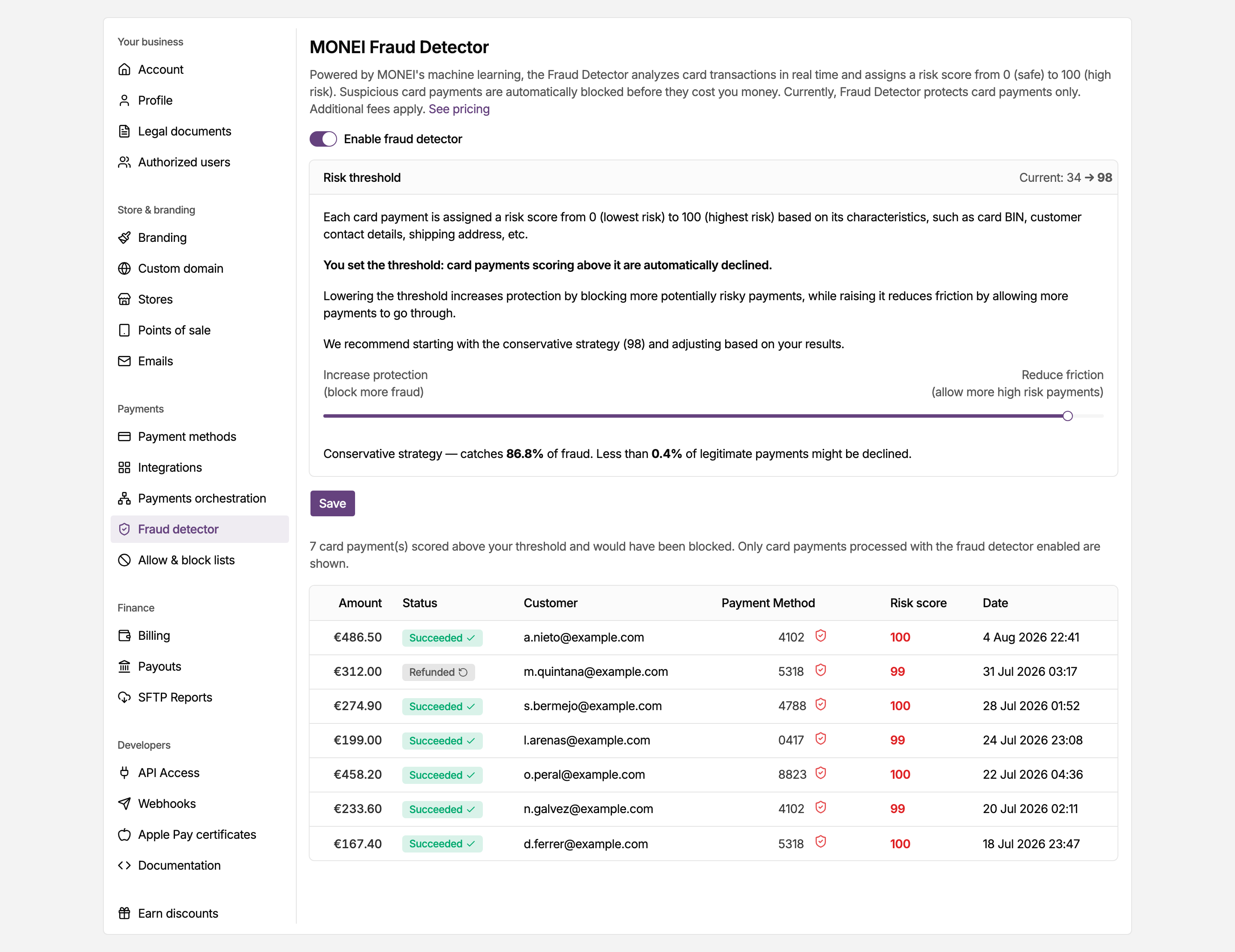
Task: Click card number 4788
Action: [x=792, y=706]
